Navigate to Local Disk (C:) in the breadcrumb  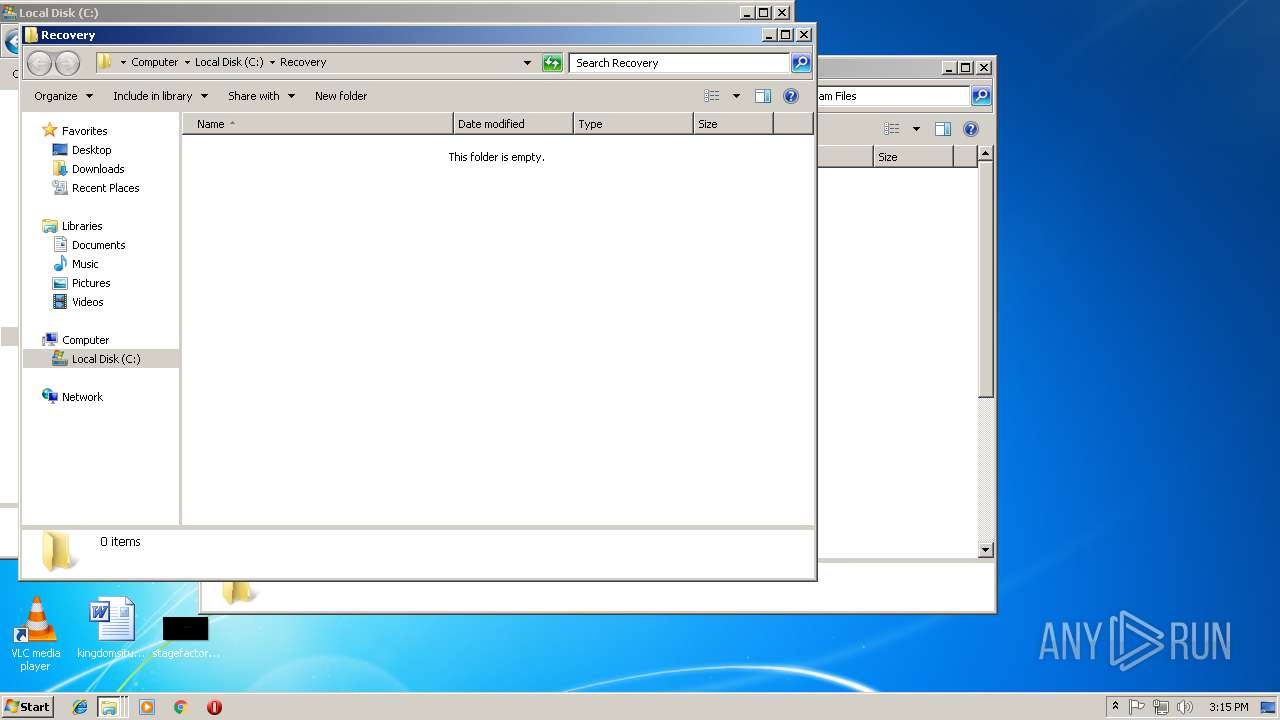coord(229,62)
